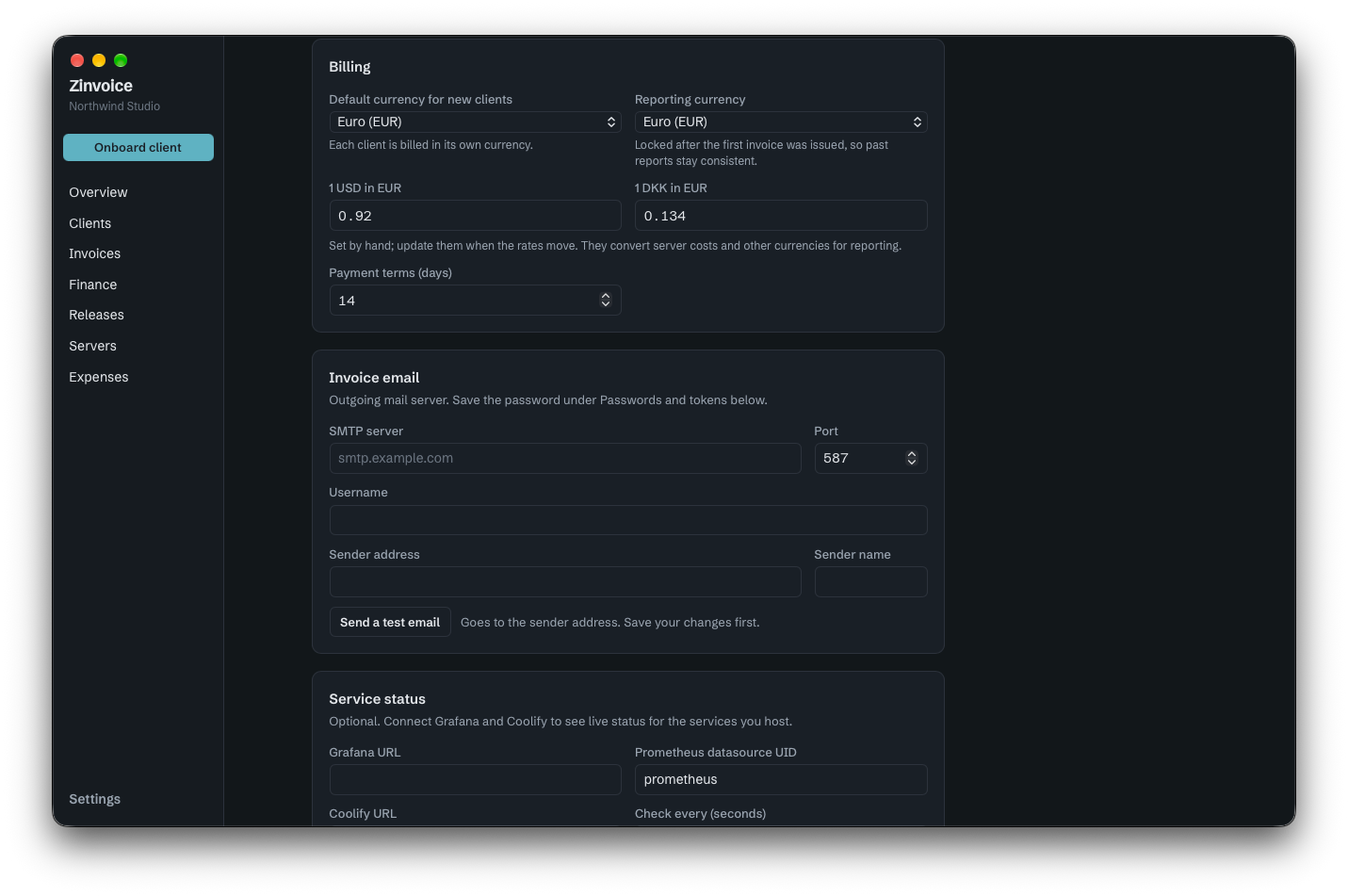
Task: Click the Billing section heading
Action: (x=349, y=67)
